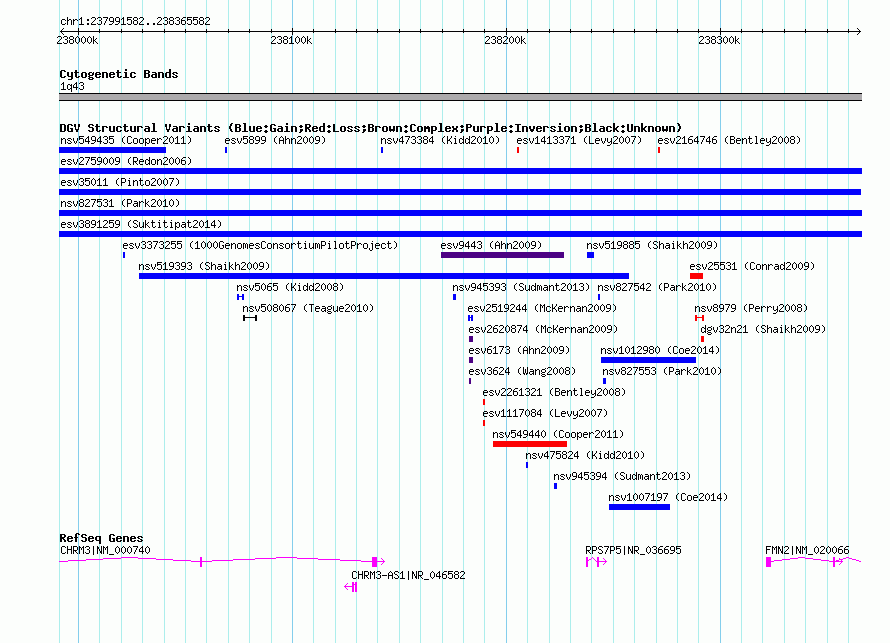Viewport: 890px width, 643px height.
Task: Click the RefSeq Genes track title
Action: [101, 538]
